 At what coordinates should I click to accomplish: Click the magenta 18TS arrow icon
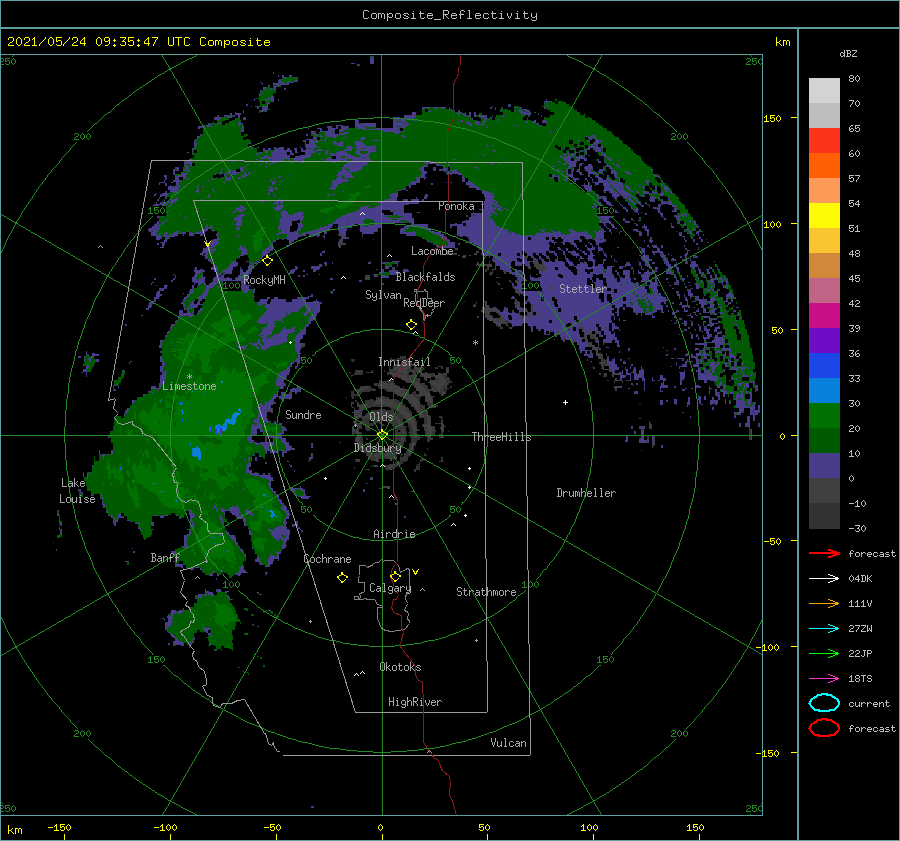pyautogui.click(x=824, y=679)
